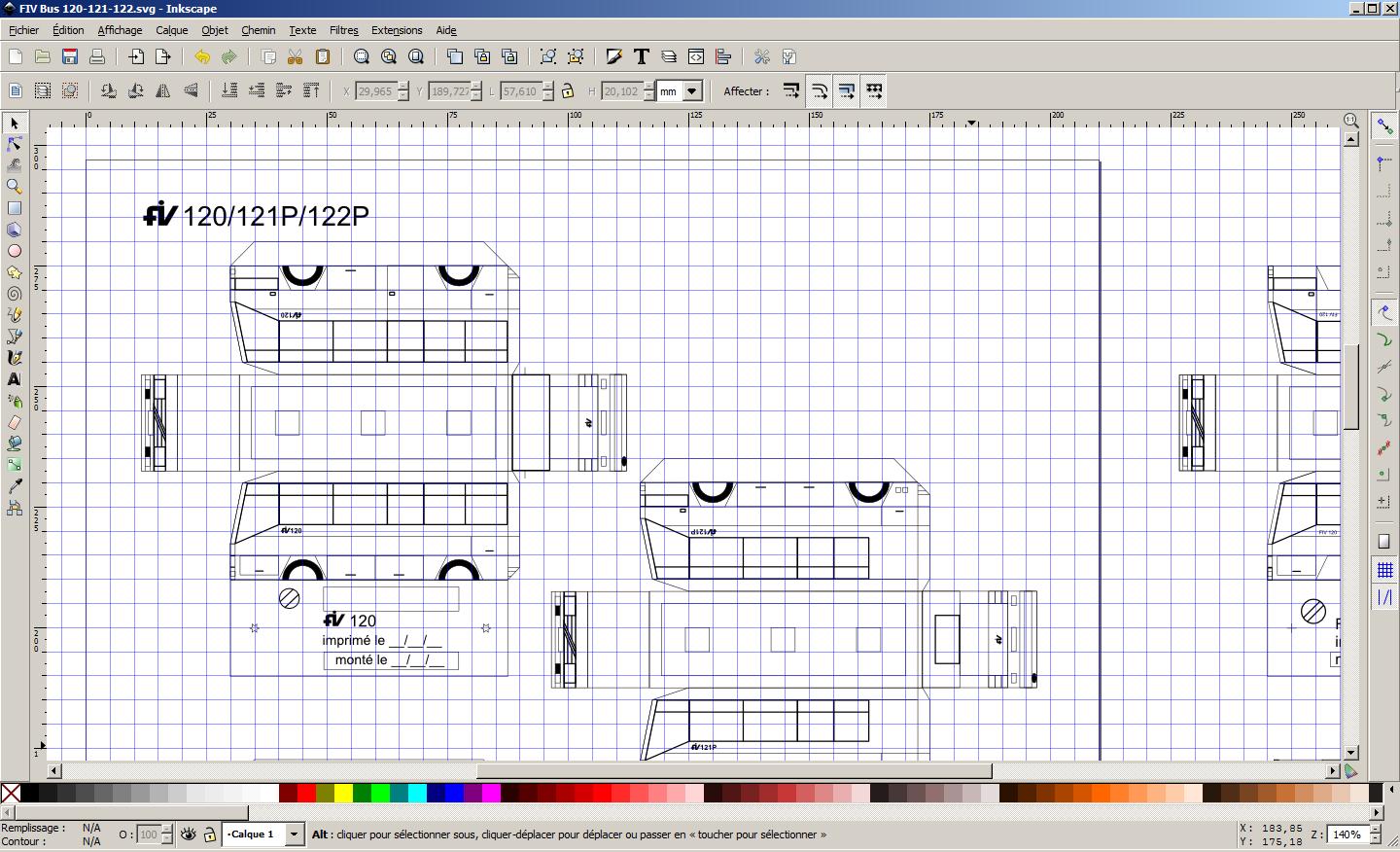
Task: Select the Color dropper tool
Action: tap(15, 486)
